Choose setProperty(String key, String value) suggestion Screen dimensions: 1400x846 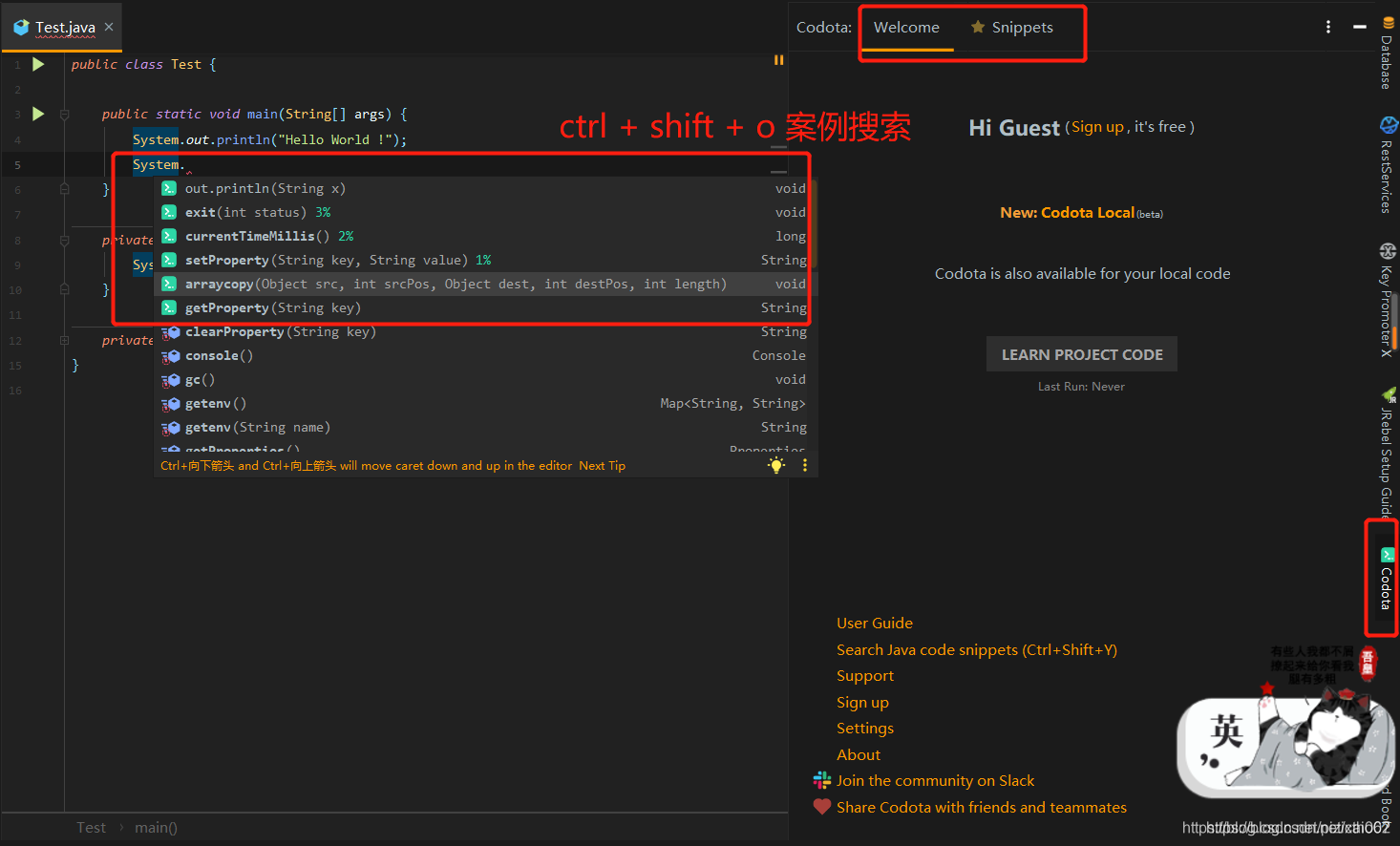click(485, 260)
